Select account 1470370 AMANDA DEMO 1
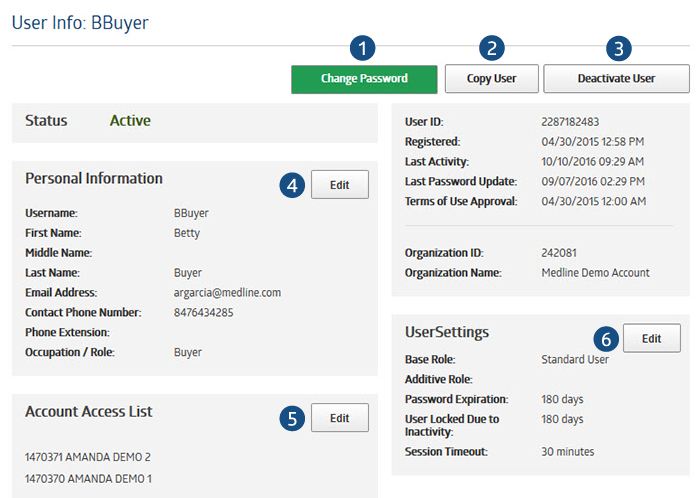700x498 pixels. point(88,479)
